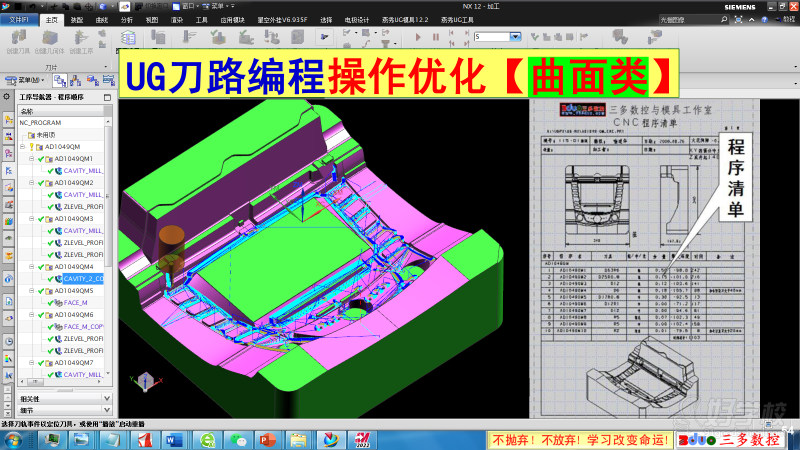
Task: Open Word from the taskbar
Action: point(169,440)
